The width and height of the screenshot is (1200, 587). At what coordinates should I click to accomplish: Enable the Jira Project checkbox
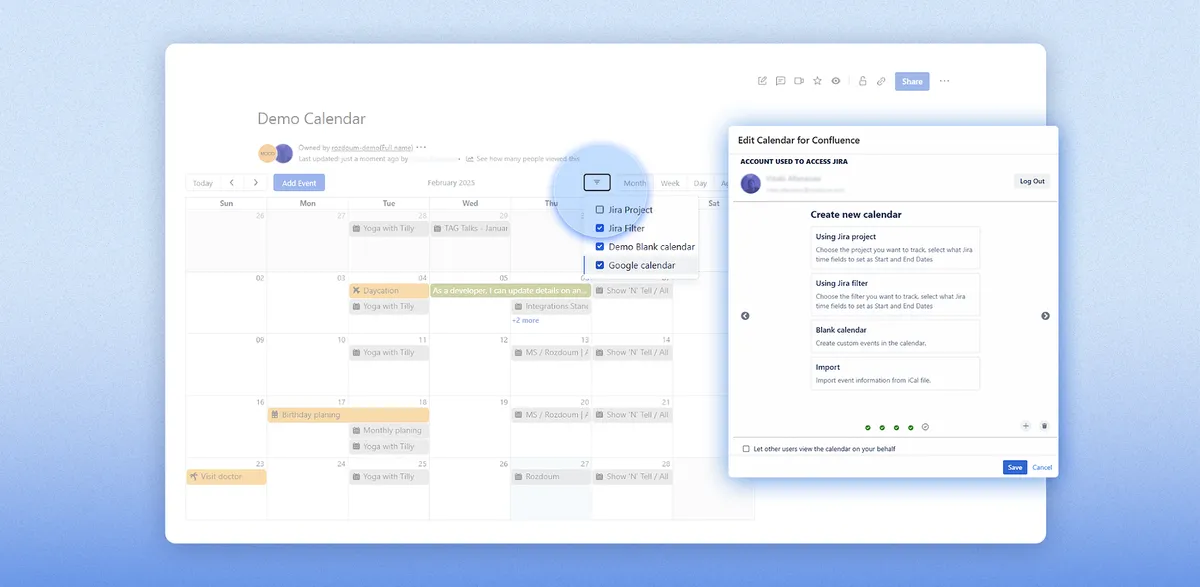pyautogui.click(x=600, y=210)
